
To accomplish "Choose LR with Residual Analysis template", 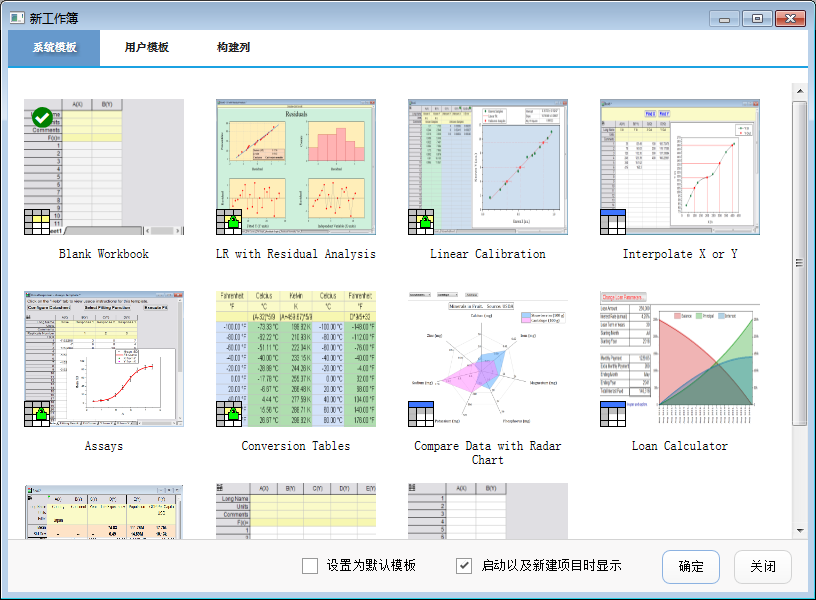I will pyautogui.click(x=296, y=167).
